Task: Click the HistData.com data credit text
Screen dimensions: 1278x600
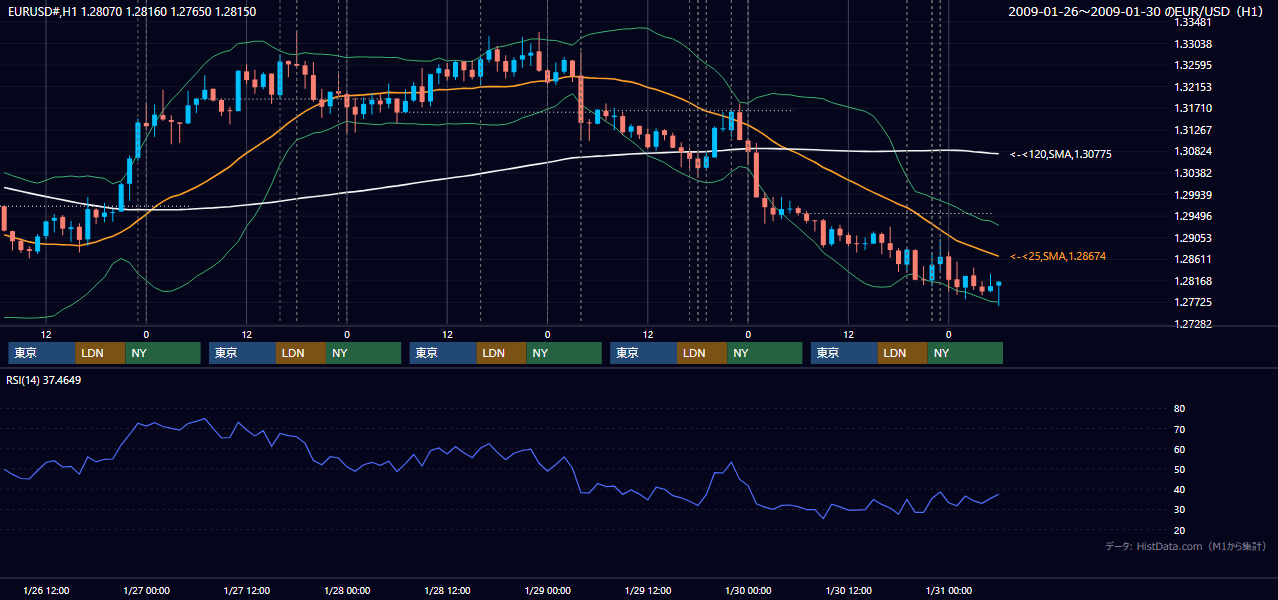Action: (x=1185, y=546)
